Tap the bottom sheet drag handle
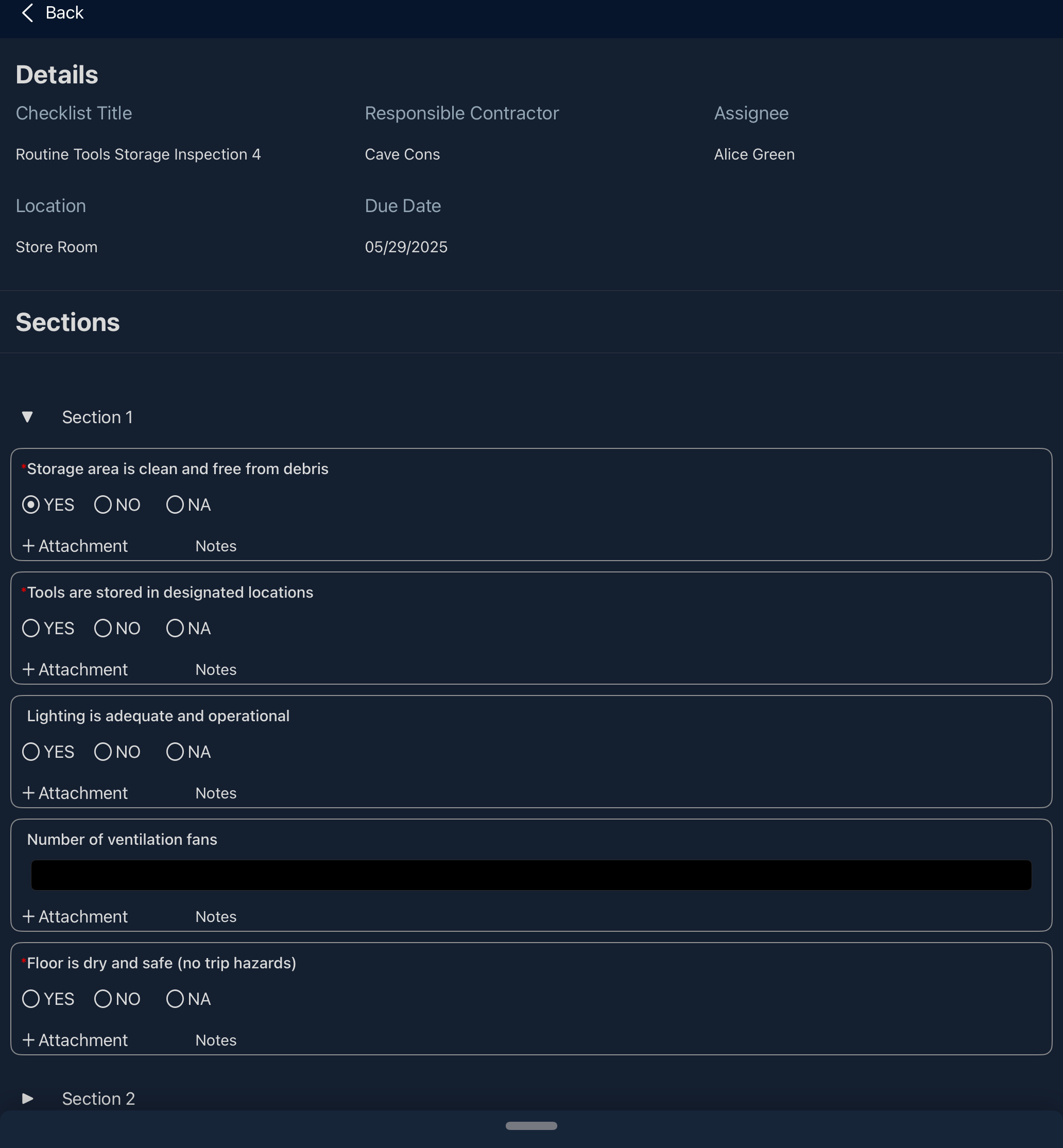 coord(531,1125)
